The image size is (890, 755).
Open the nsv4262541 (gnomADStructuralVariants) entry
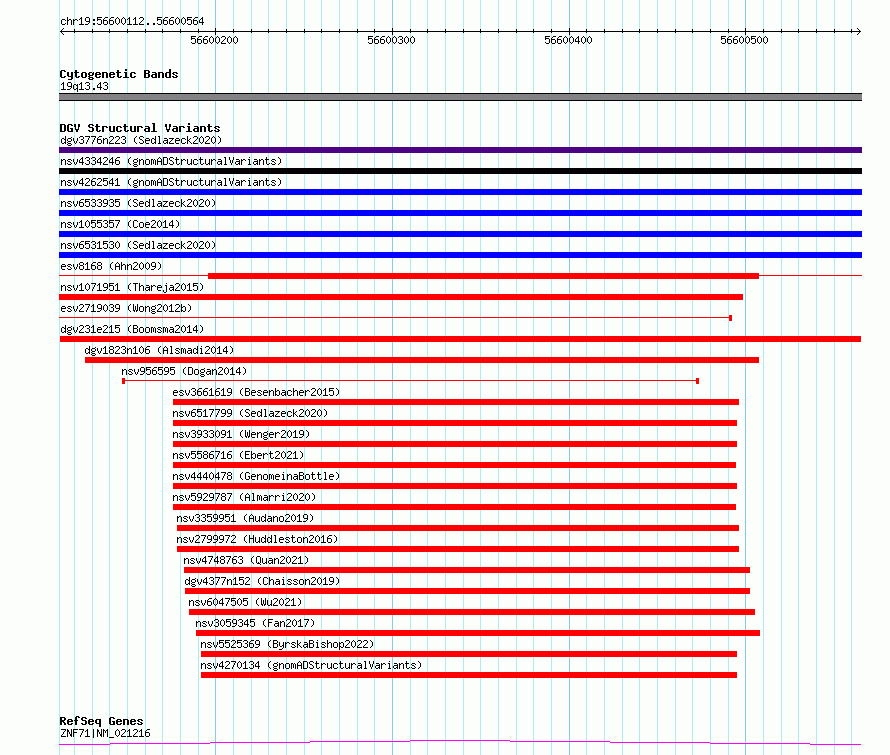tap(171, 182)
